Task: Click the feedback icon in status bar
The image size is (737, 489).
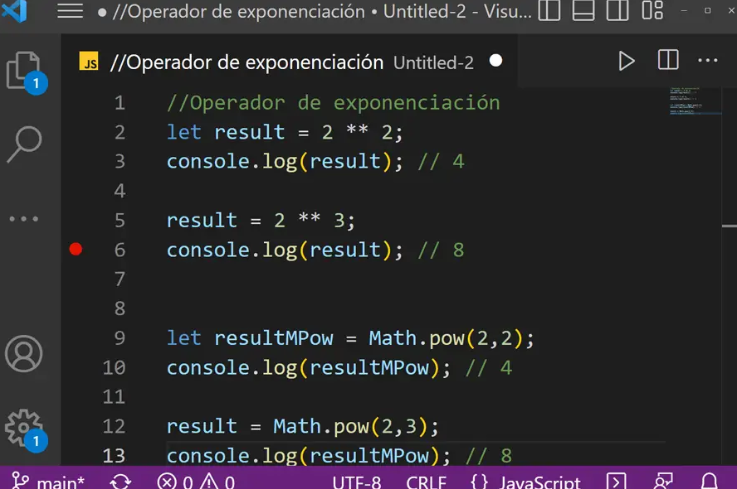Action: point(663,481)
